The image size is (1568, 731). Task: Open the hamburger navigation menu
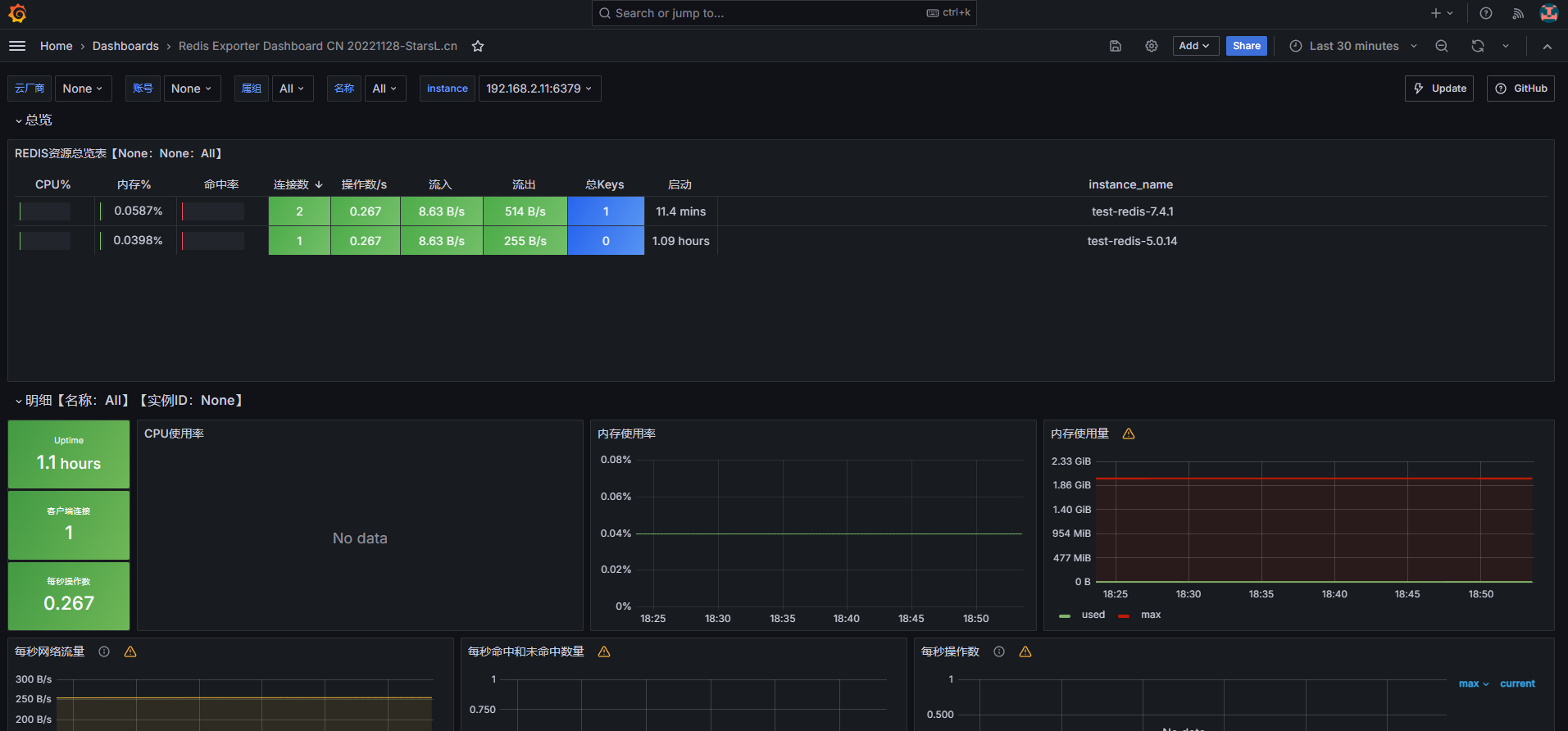point(17,46)
